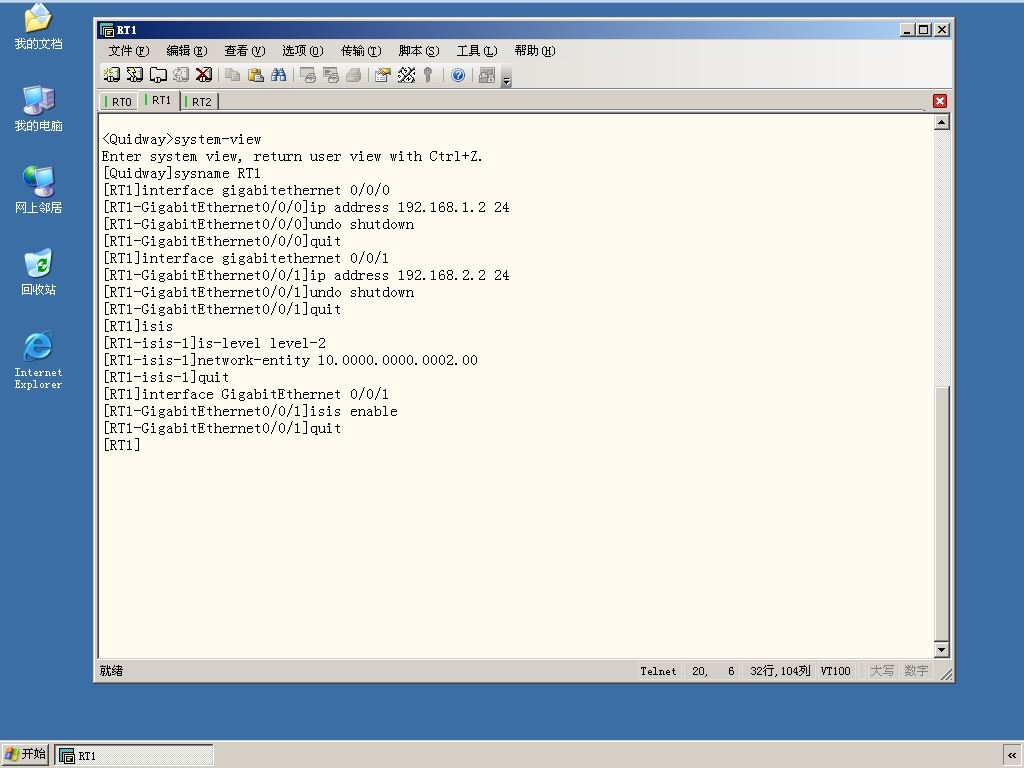Click the Paste clipboard icon

pyautogui.click(x=255, y=75)
